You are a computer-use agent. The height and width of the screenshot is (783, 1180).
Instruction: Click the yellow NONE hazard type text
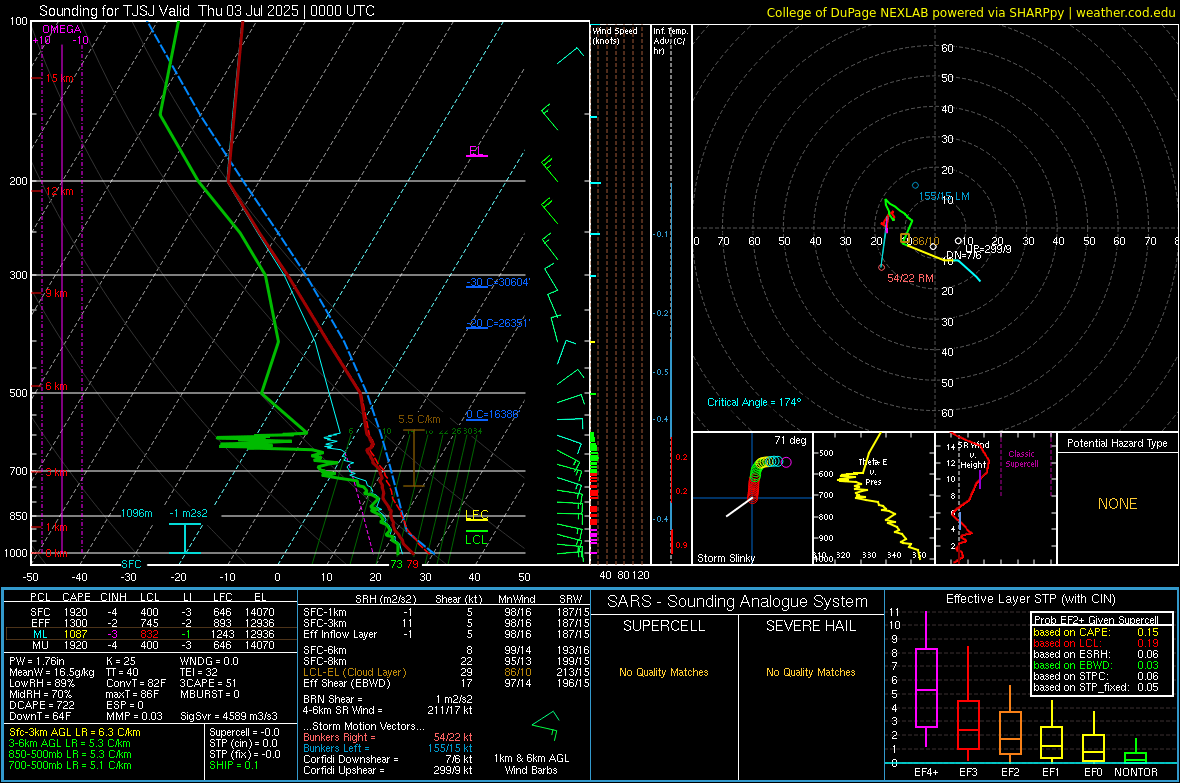pyautogui.click(x=1117, y=504)
